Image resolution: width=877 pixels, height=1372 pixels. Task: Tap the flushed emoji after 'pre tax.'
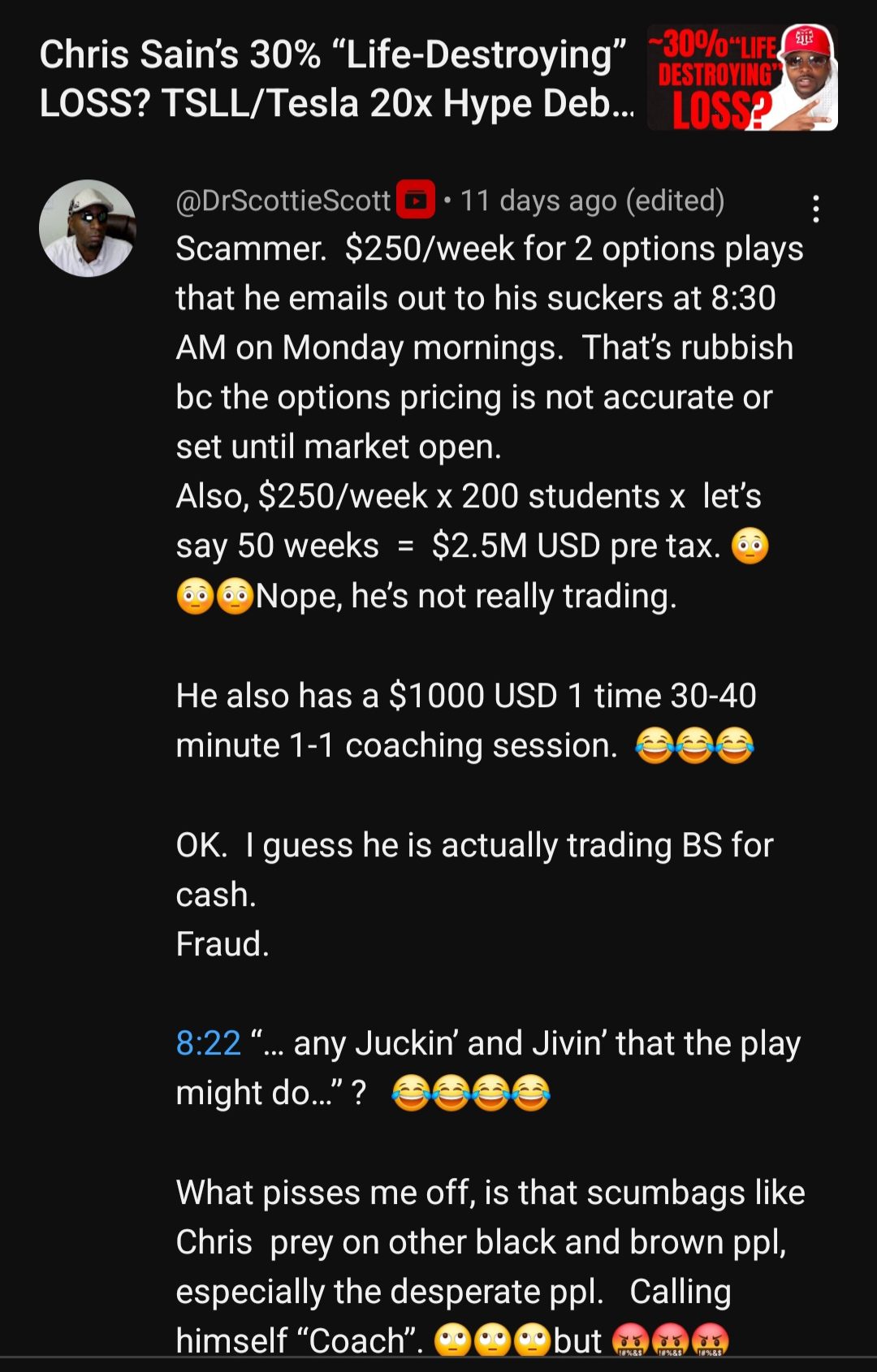pos(750,546)
